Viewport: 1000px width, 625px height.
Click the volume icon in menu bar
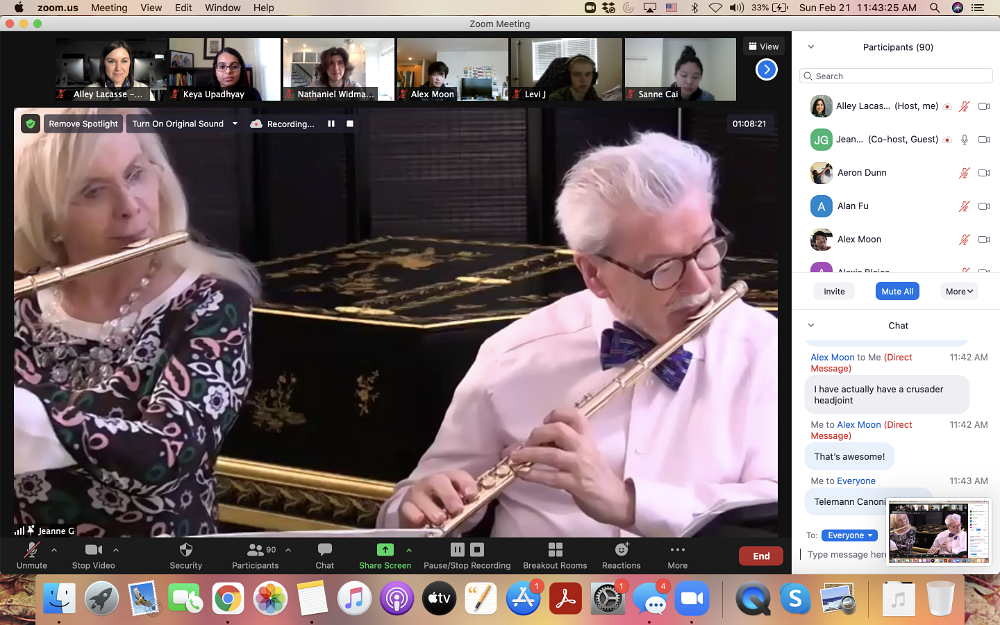[737, 8]
